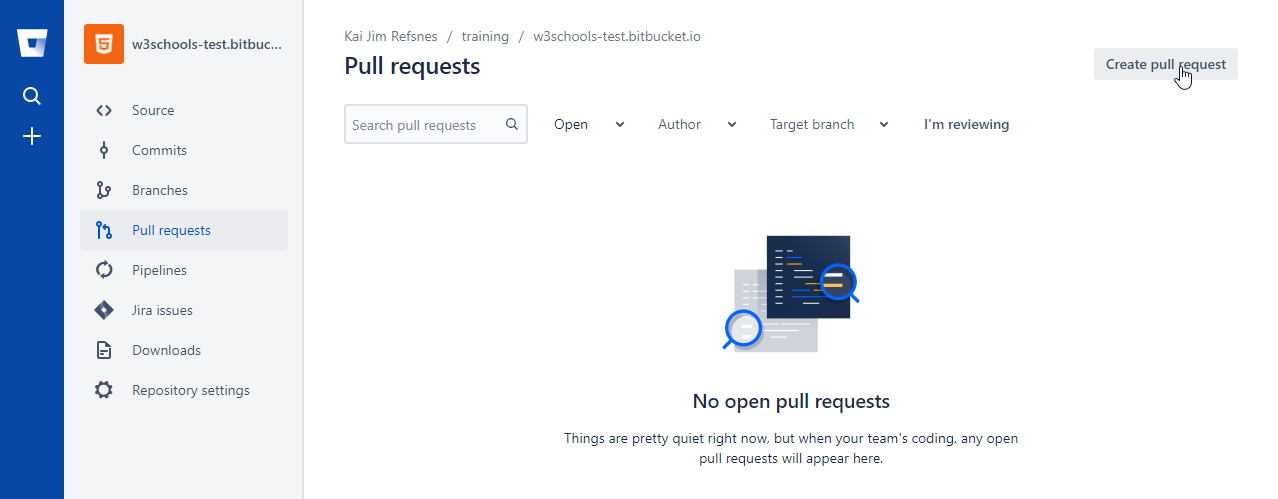The width and height of the screenshot is (1278, 499).
Task: Click the Pipelines circular icon
Action: 104,270
